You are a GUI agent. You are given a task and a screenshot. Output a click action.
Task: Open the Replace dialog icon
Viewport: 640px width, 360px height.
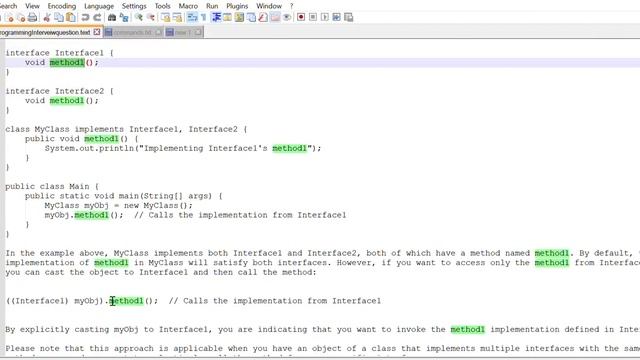coord(124,17)
